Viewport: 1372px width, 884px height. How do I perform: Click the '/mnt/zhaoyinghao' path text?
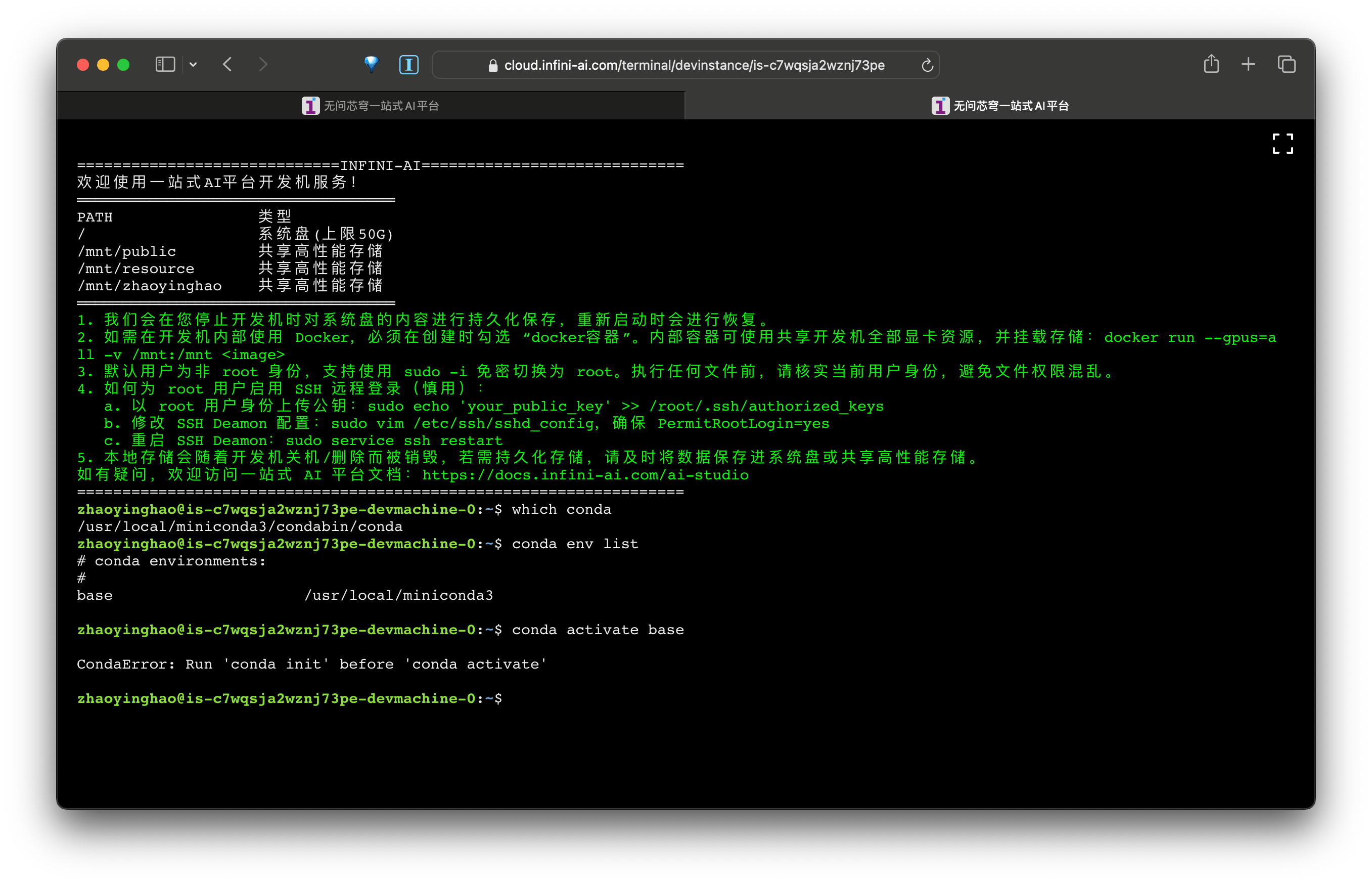pos(149,286)
